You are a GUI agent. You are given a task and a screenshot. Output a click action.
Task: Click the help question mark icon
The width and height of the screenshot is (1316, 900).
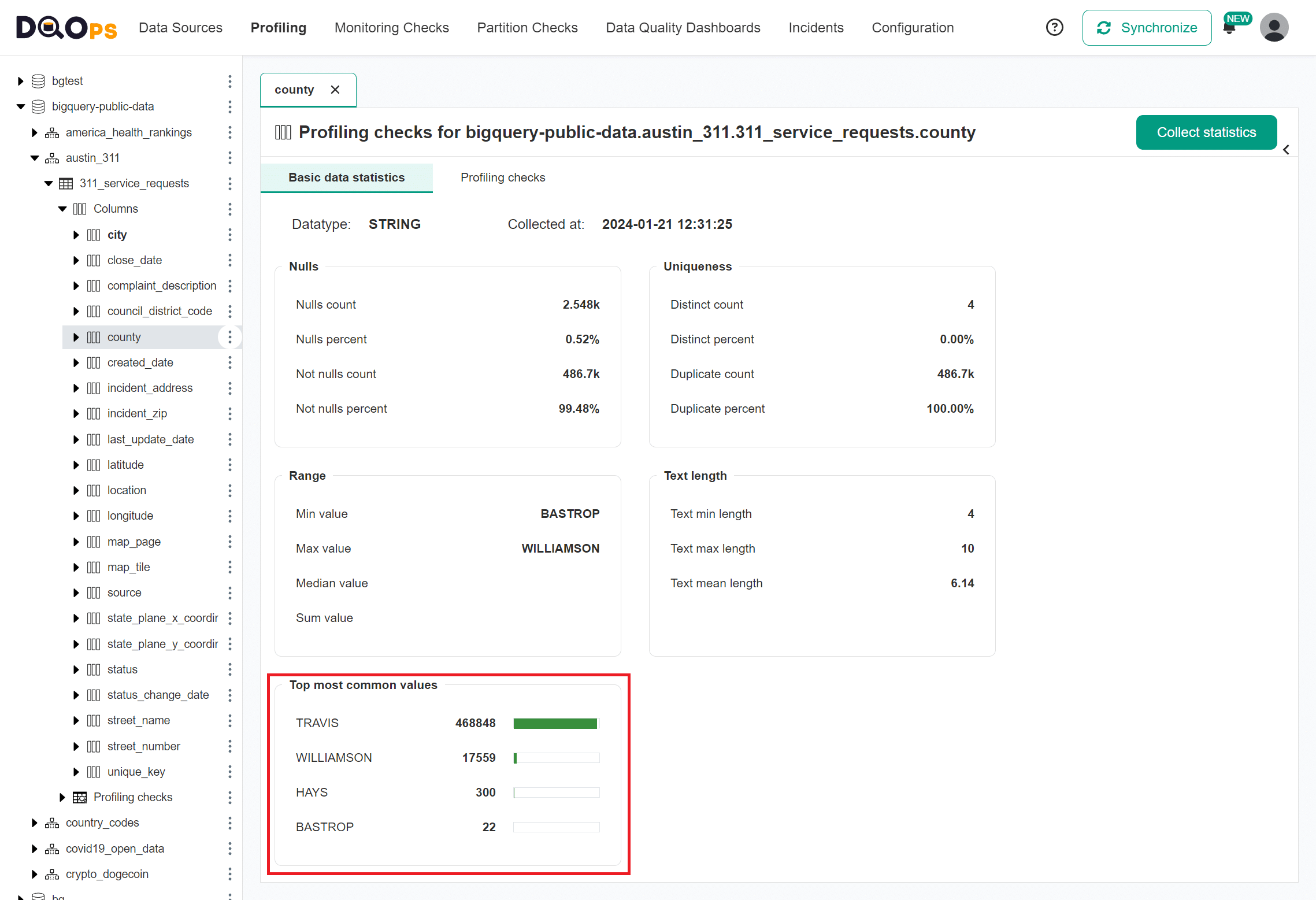(1054, 27)
